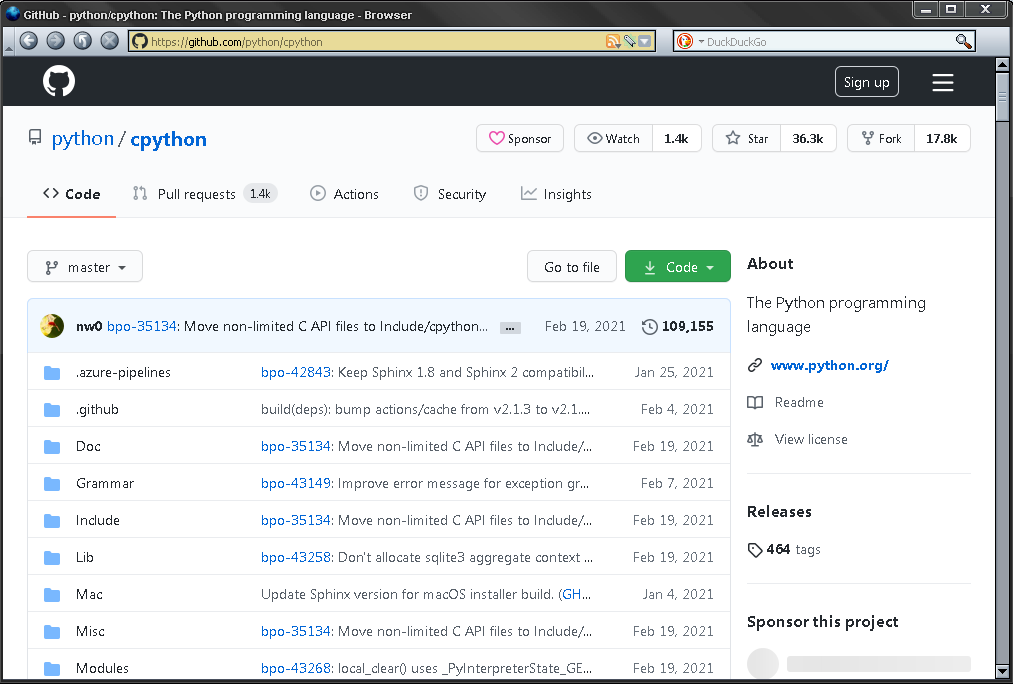Open the Include folder
Image resolution: width=1013 pixels, height=684 pixels.
98,520
